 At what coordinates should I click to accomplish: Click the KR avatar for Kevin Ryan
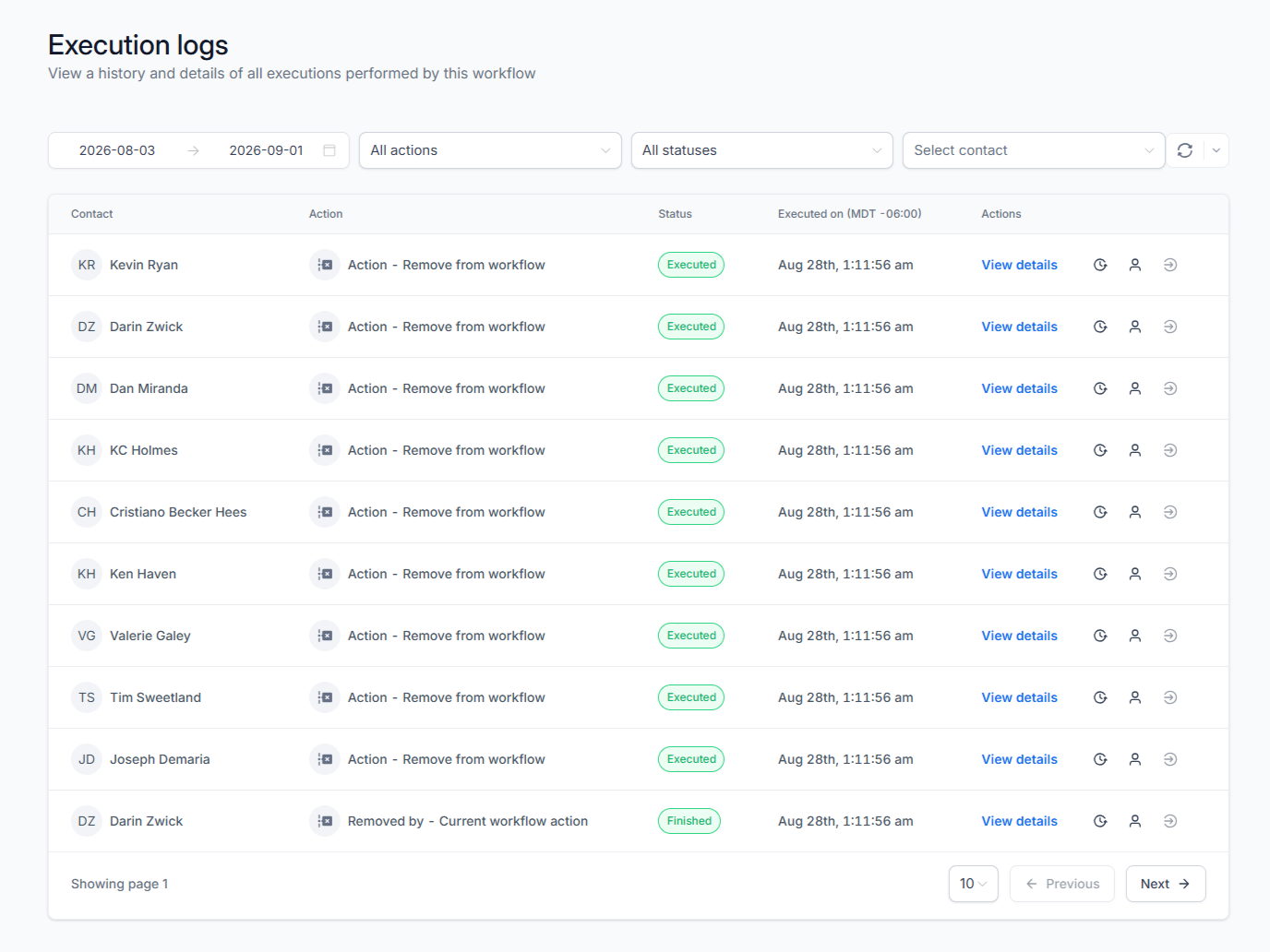(87, 265)
